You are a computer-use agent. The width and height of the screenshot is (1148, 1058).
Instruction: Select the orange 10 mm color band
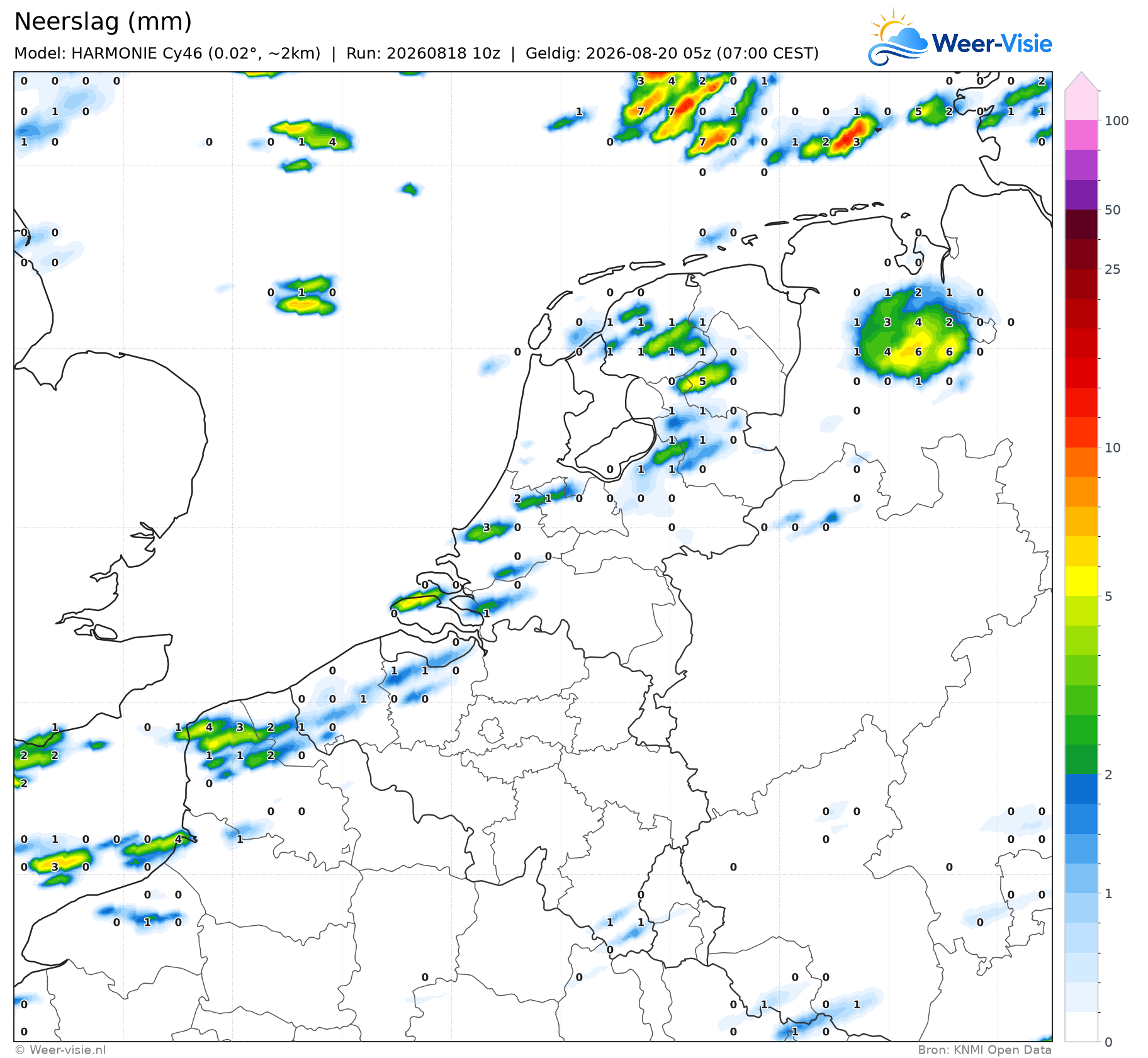(x=1081, y=462)
